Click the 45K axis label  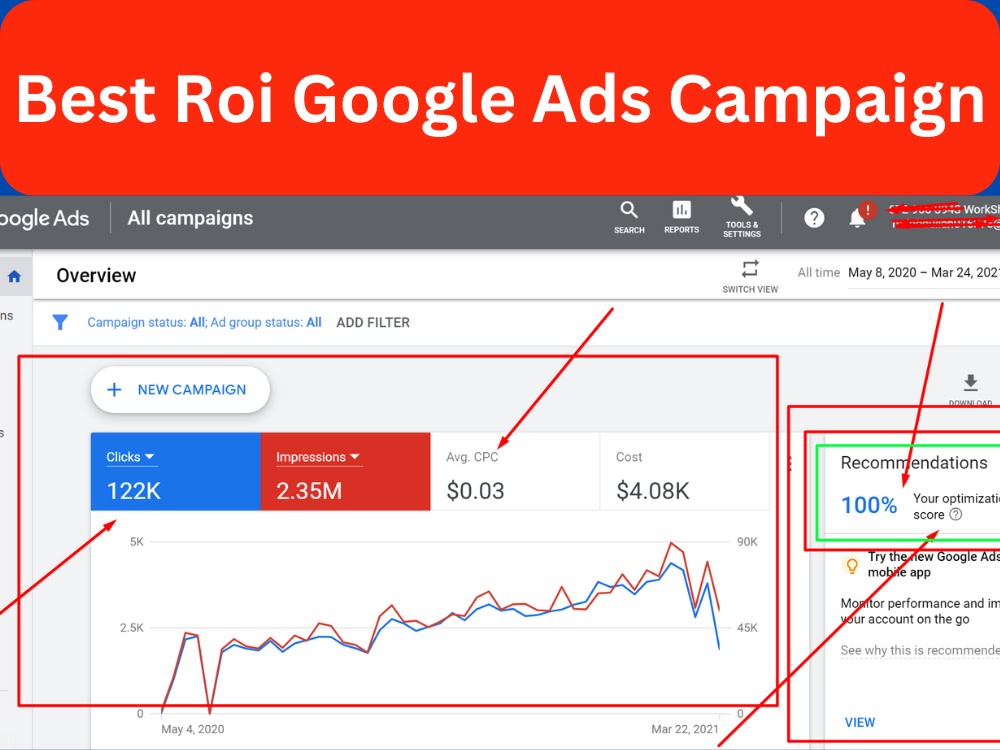click(747, 628)
